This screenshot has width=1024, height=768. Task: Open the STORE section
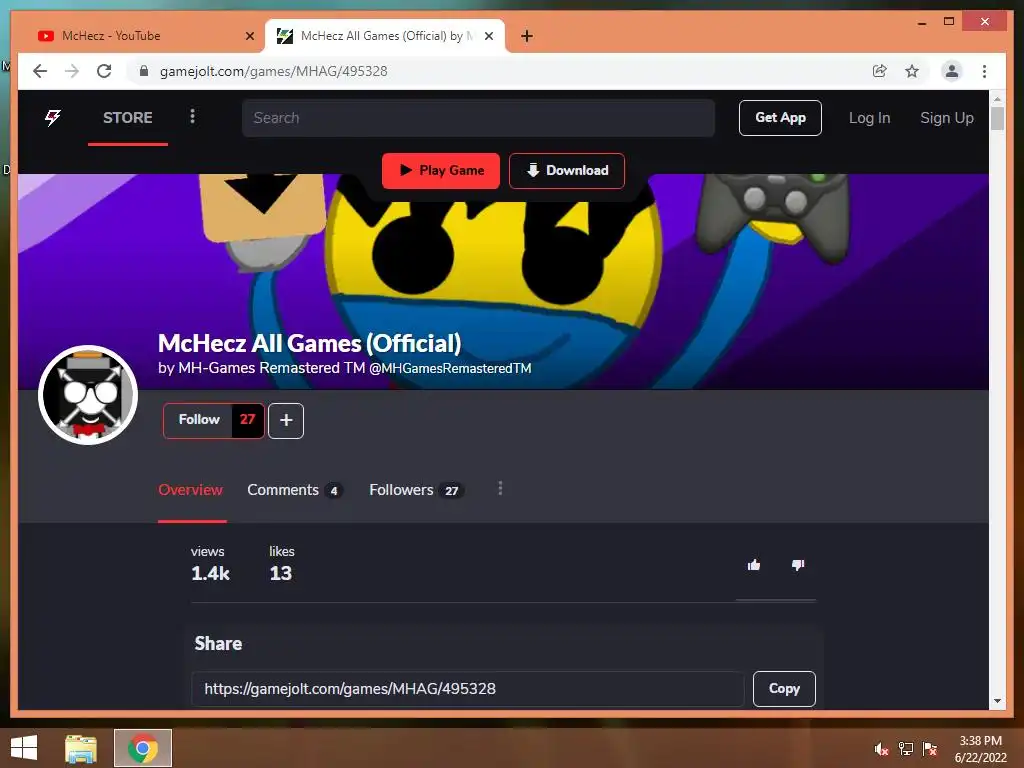[127, 118]
